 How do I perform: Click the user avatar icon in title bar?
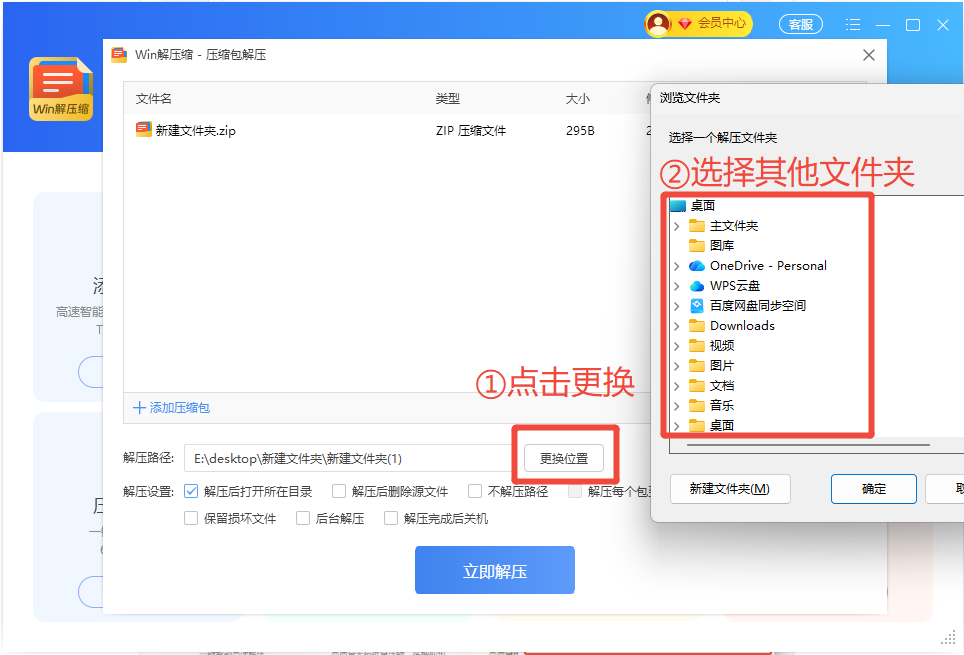pos(657,24)
